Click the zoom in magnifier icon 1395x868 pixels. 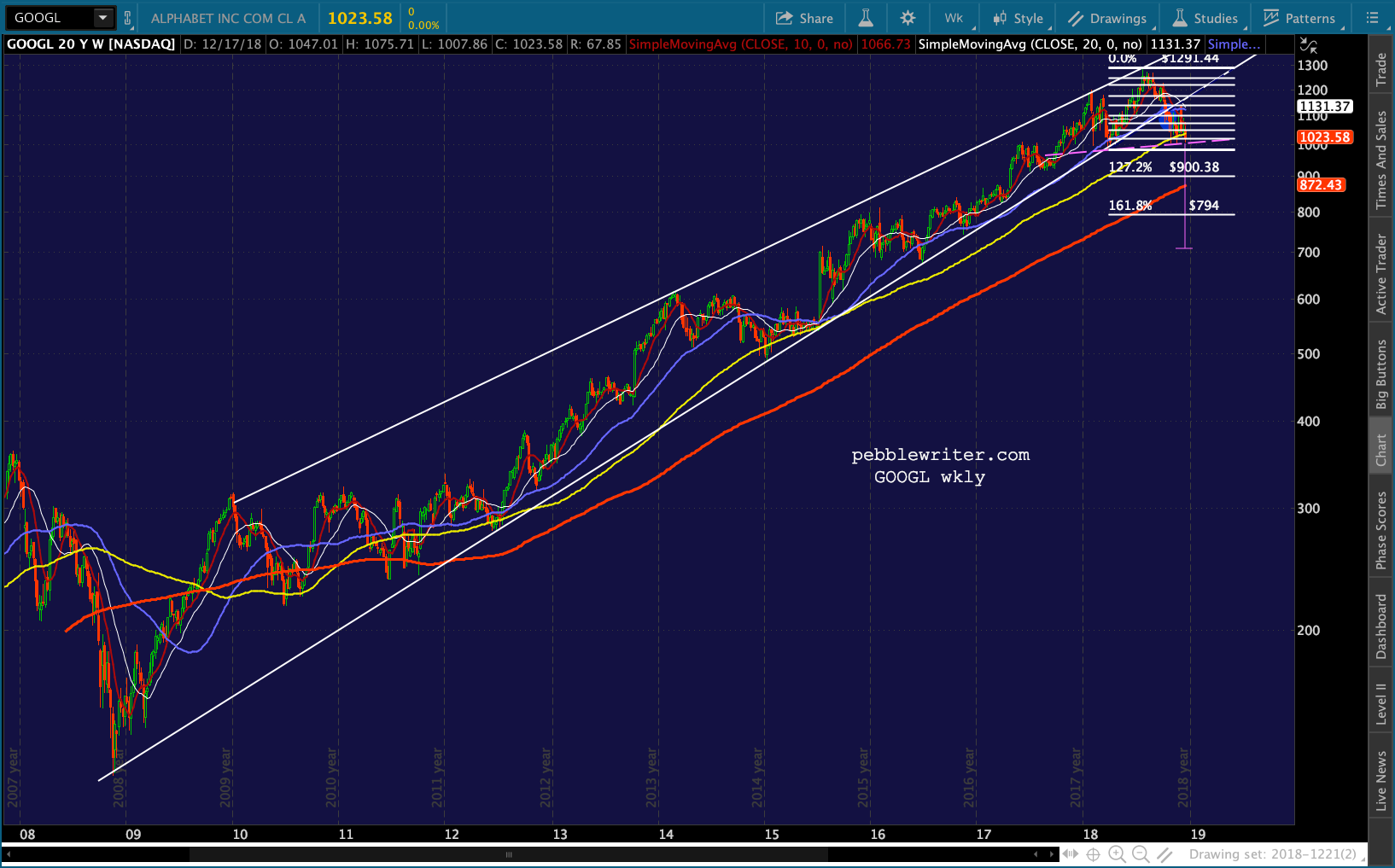[1117, 854]
